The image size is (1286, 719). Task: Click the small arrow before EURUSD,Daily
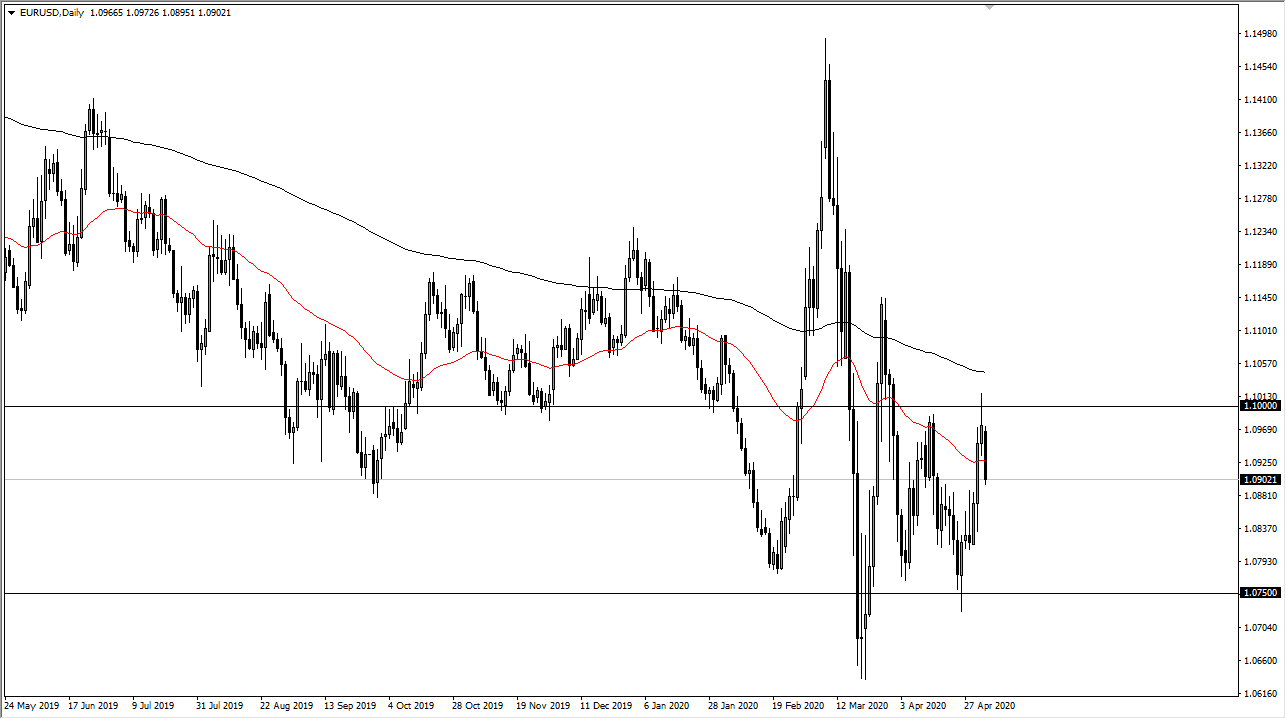[11, 13]
